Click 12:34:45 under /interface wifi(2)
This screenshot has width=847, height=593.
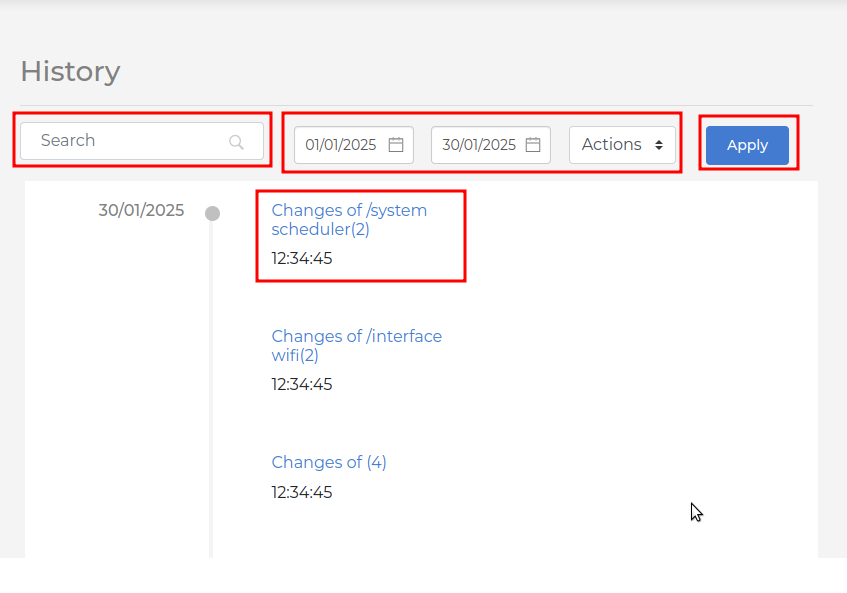point(301,385)
